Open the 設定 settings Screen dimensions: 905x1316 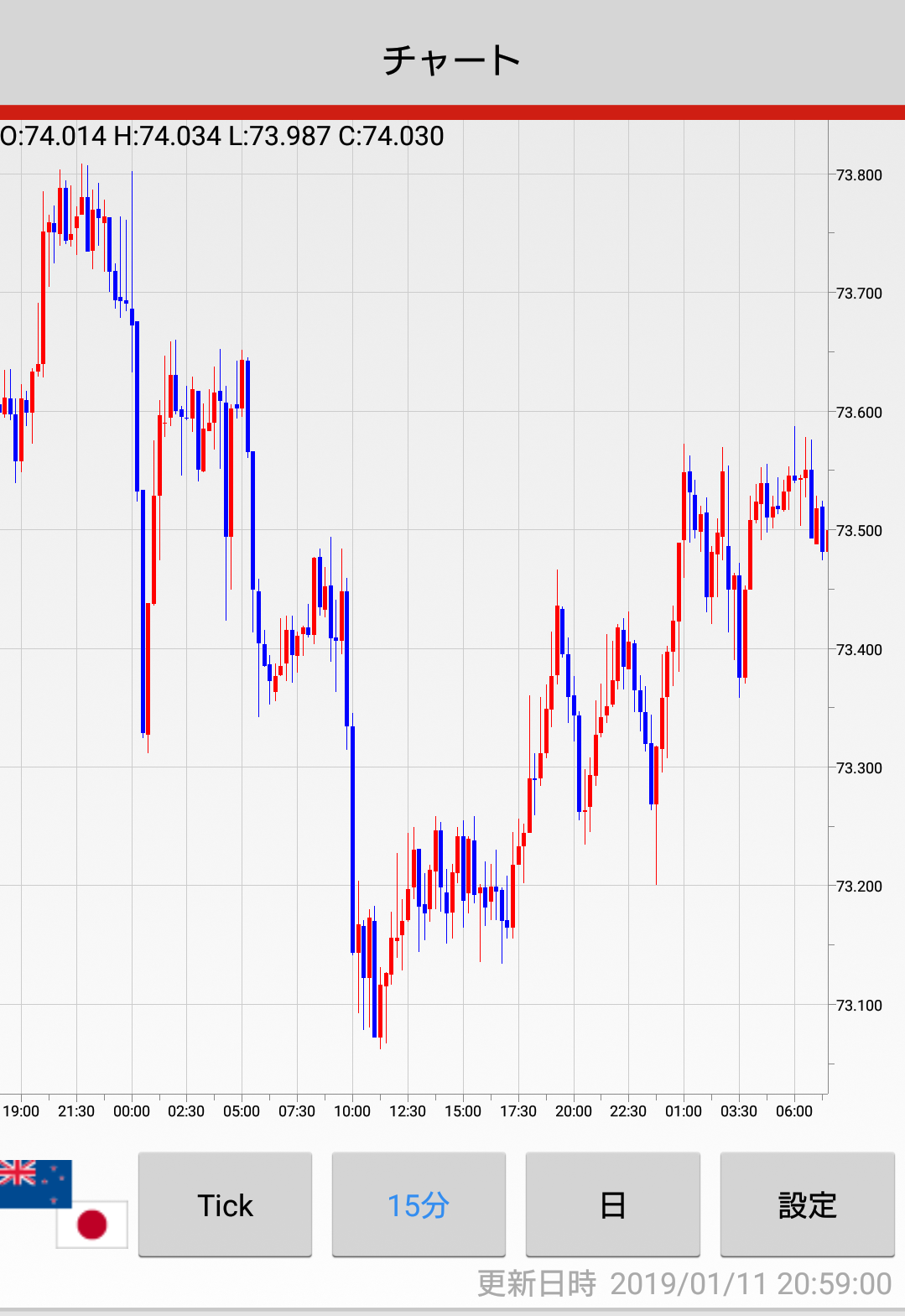coord(807,1204)
